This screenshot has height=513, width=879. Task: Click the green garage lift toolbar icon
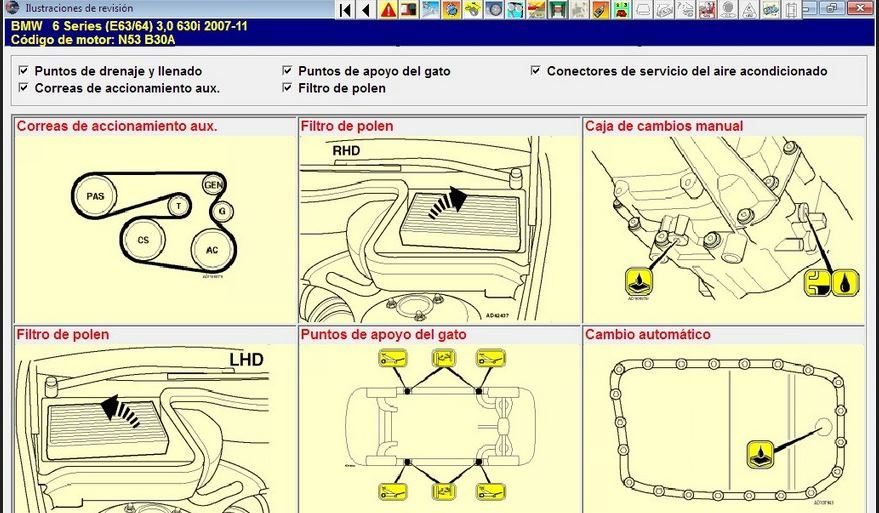[x=558, y=10]
